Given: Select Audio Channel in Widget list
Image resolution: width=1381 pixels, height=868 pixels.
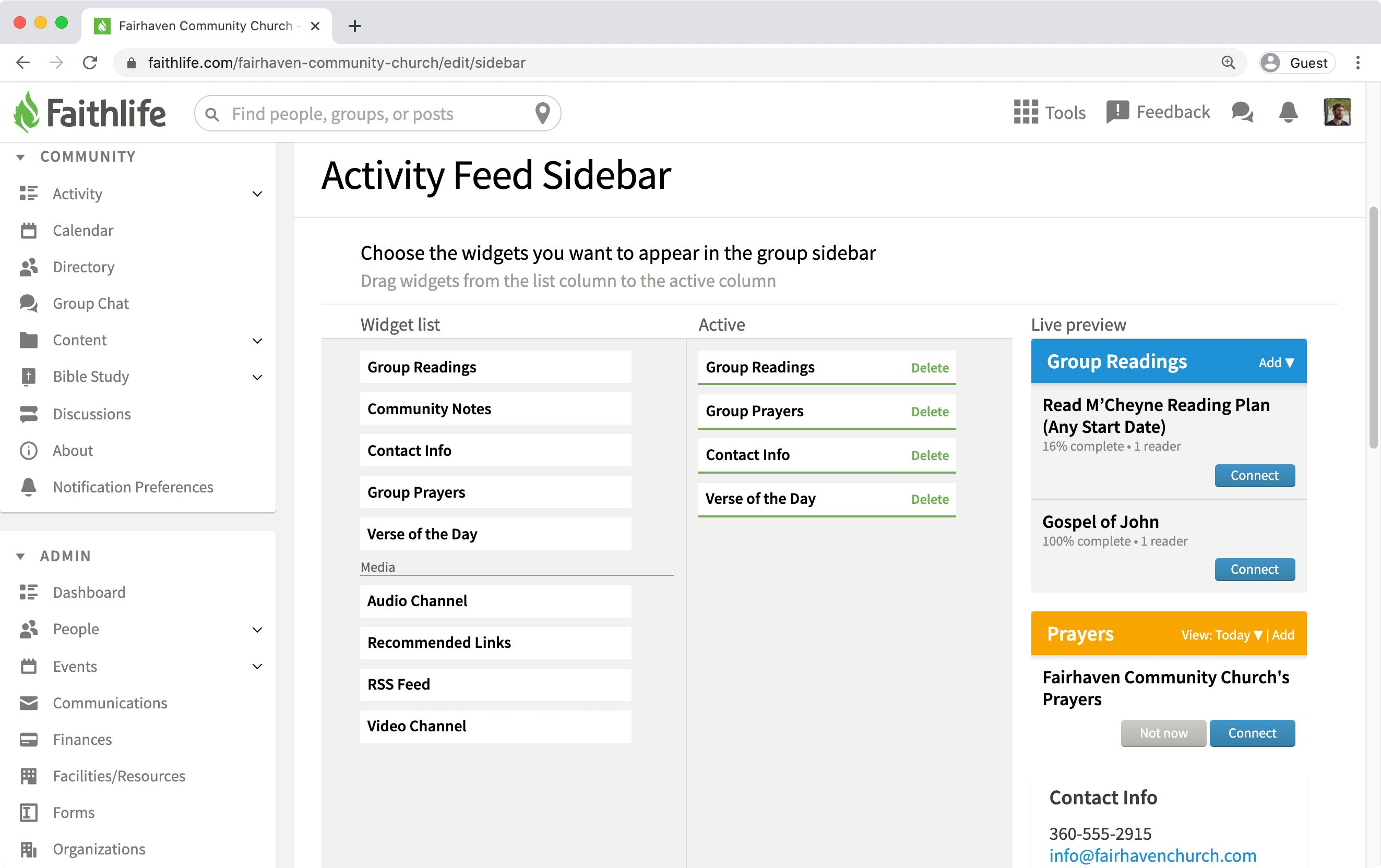Looking at the screenshot, I should [495, 601].
